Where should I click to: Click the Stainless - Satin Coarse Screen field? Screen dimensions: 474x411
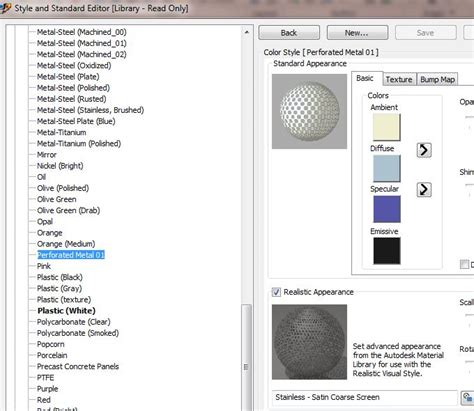[365, 397]
